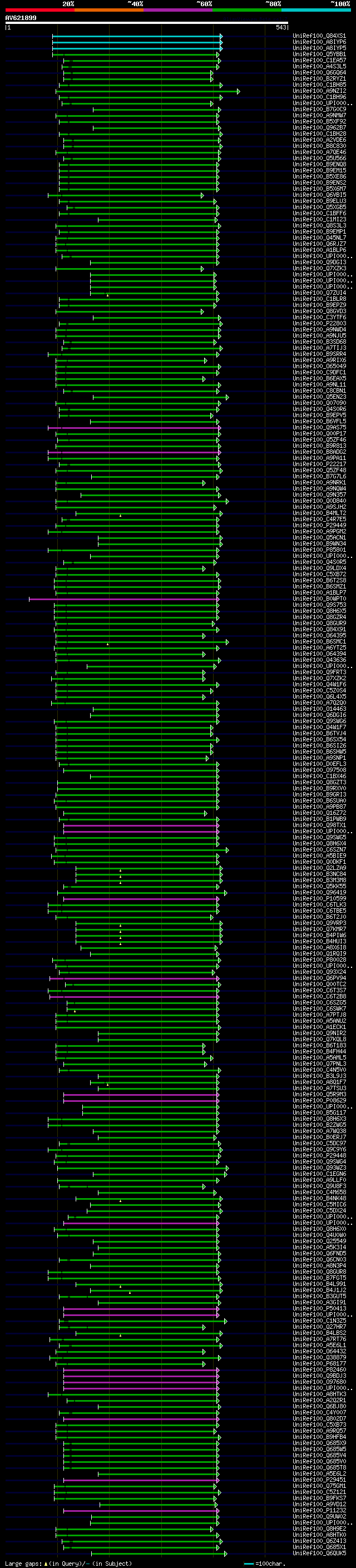The width and height of the screenshot is (356, 1568).
Task: Click the UniRef100_Q5XGB5 label
Action: point(319,207)
